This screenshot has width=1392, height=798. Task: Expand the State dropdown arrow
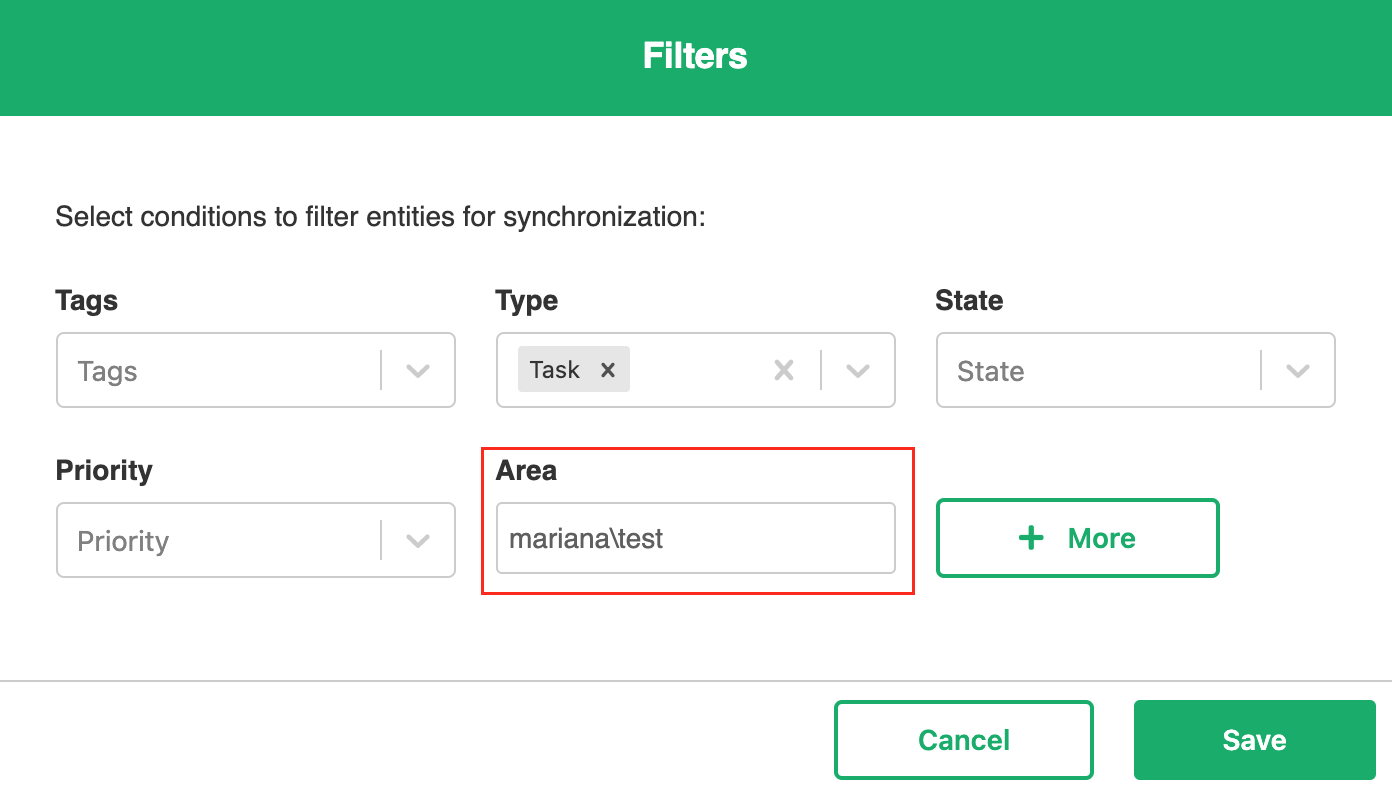pos(1298,371)
